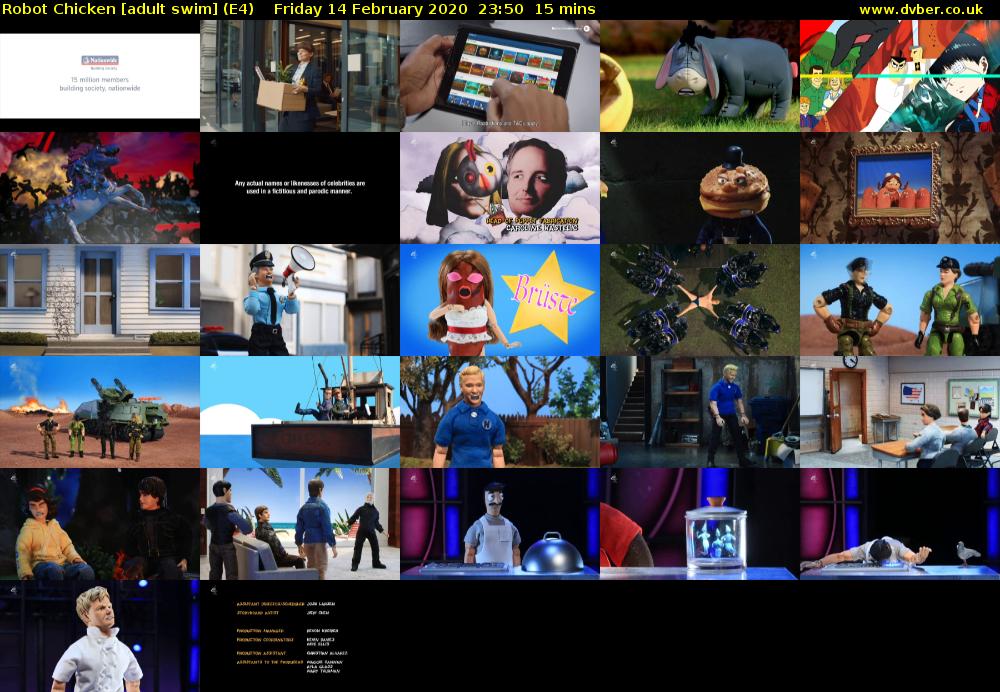This screenshot has width=1000, height=692.
Task: Click the white house front door thumbnail
Action: 100,300
